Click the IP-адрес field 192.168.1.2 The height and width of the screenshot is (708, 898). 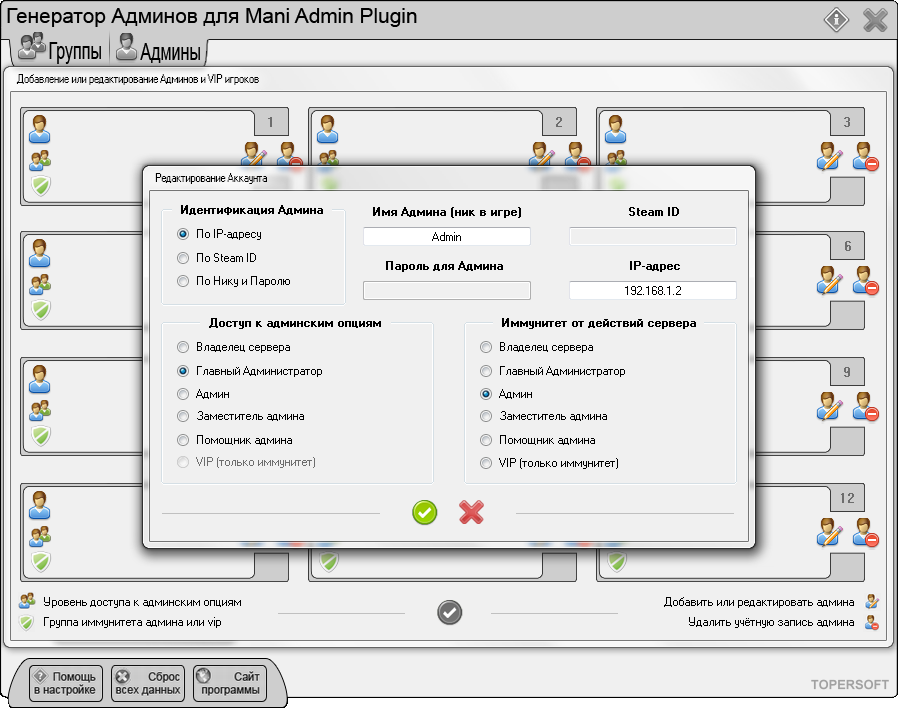click(653, 290)
